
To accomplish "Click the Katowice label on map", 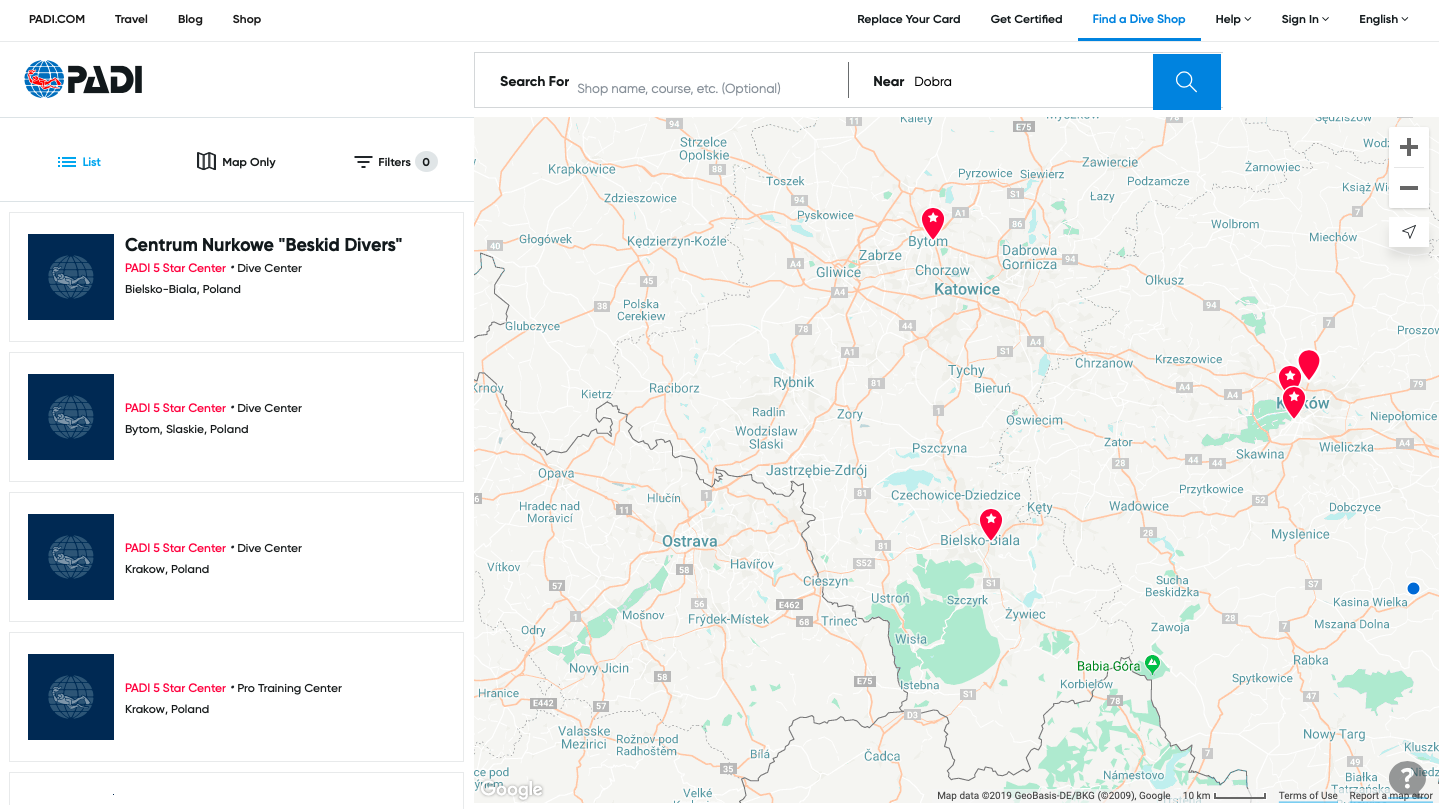I will point(967,289).
